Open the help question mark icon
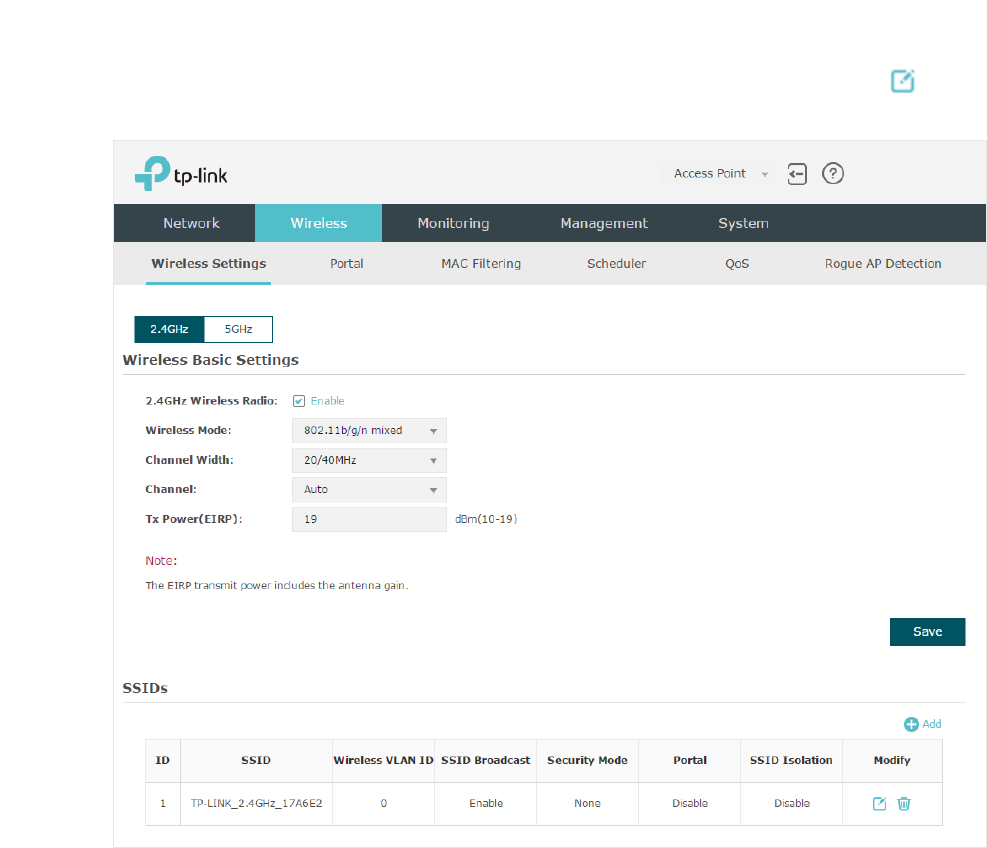Screen dimensions: 987x848 [833, 173]
